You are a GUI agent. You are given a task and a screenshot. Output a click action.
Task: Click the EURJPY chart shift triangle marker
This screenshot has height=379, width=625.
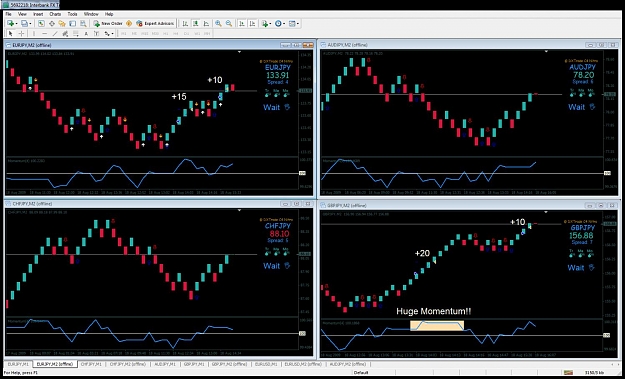click(x=240, y=52)
